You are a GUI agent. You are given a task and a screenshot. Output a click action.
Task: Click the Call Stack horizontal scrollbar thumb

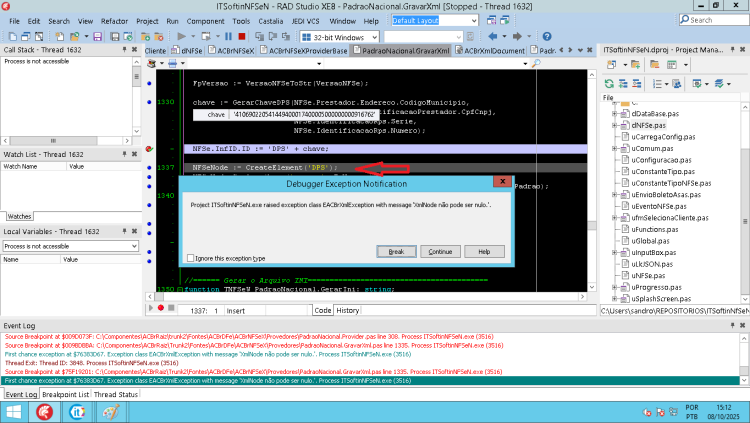click(54, 141)
